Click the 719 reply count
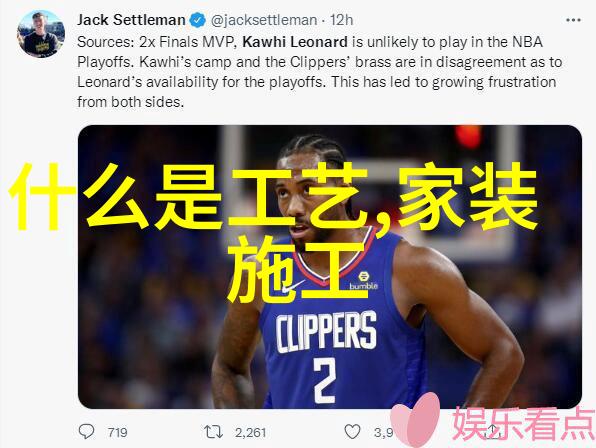The width and height of the screenshot is (596, 448). tap(117, 432)
